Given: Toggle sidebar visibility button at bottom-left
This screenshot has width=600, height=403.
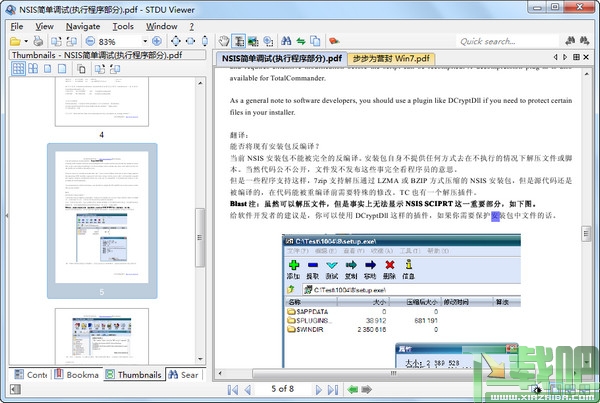Looking at the screenshot, I should click(x=15, y=390).
